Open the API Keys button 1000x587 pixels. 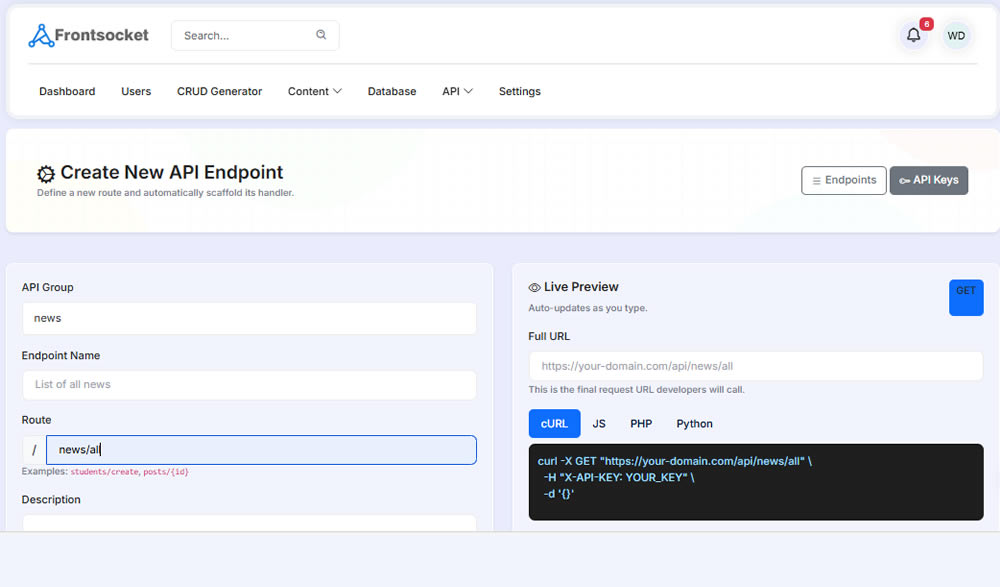coord(928,180)
